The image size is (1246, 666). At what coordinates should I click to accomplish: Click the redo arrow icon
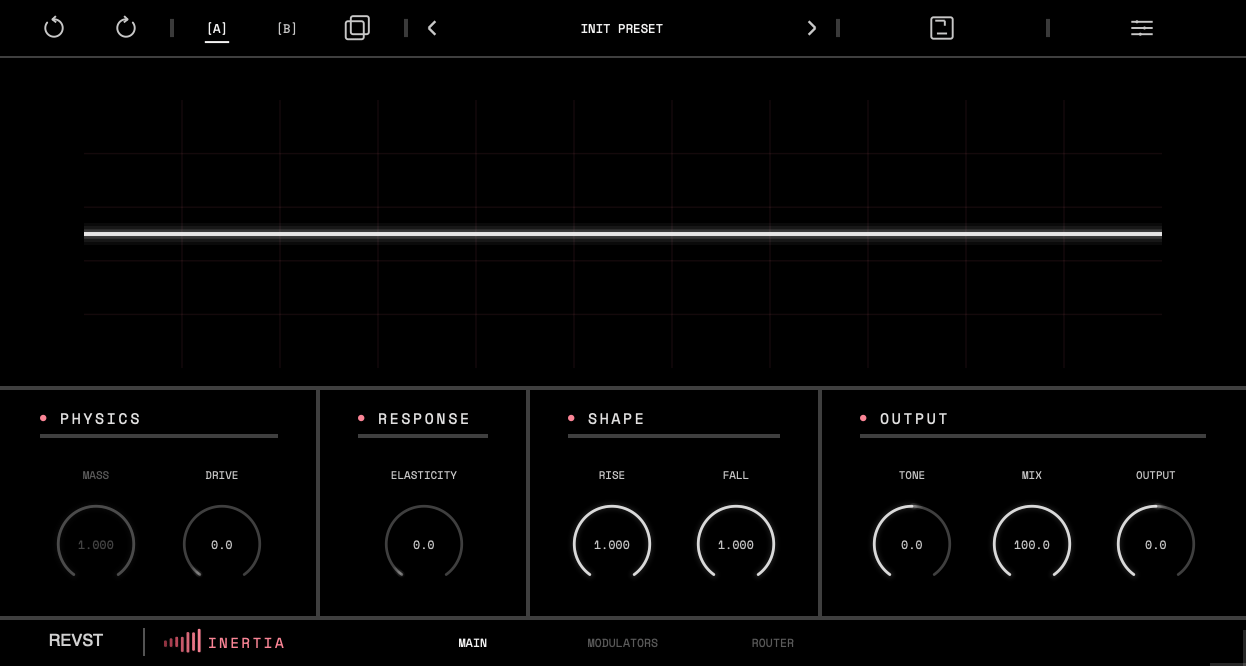coord(126,28)
